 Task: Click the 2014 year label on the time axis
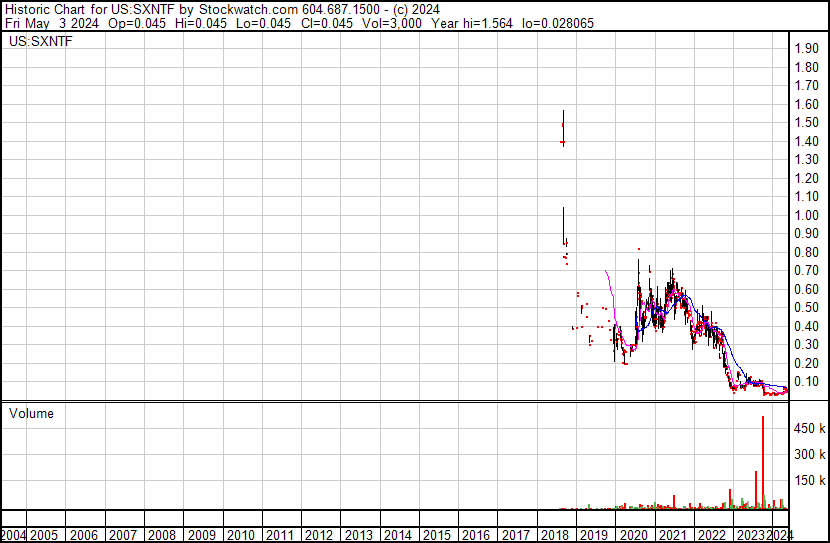[x=398, y=536]
